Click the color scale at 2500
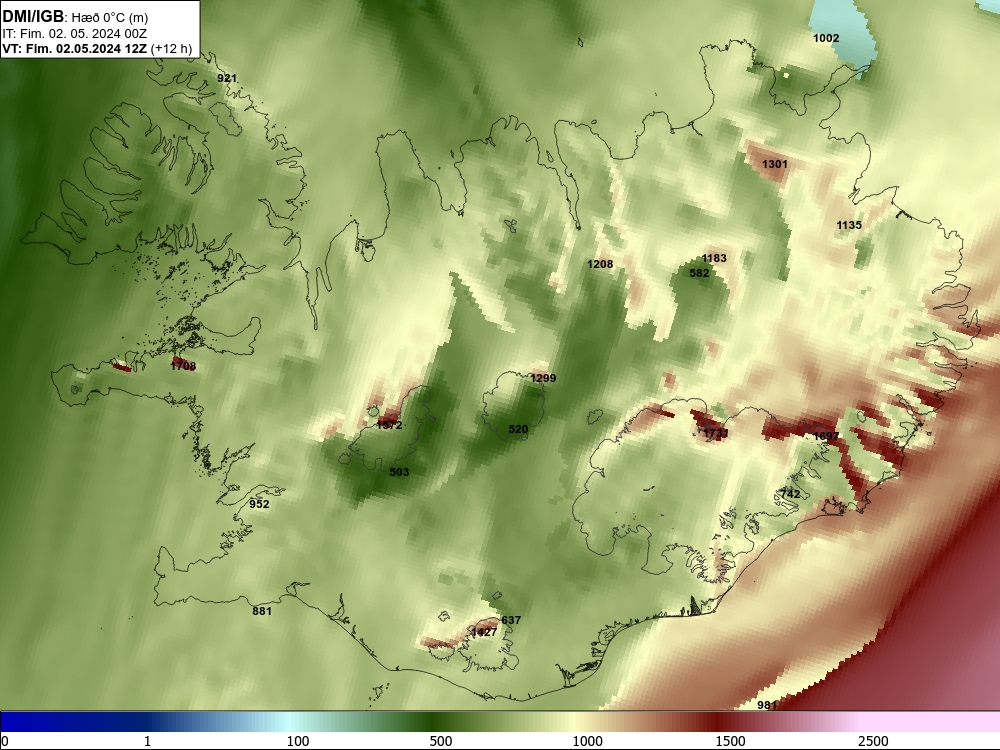 pyautogui.click(x=873, y=741)
